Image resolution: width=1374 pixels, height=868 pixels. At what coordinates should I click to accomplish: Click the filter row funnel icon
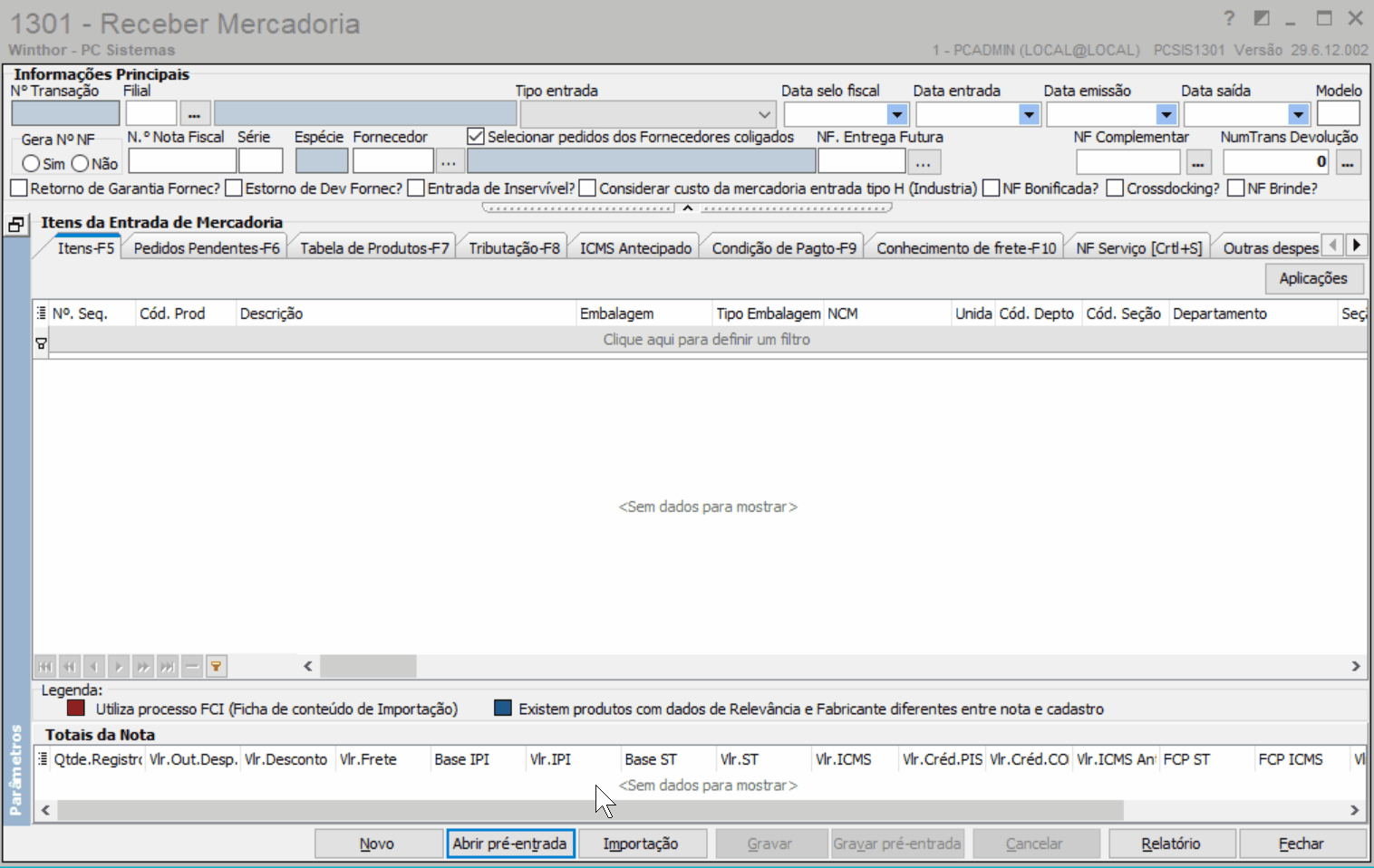[41, 343]
